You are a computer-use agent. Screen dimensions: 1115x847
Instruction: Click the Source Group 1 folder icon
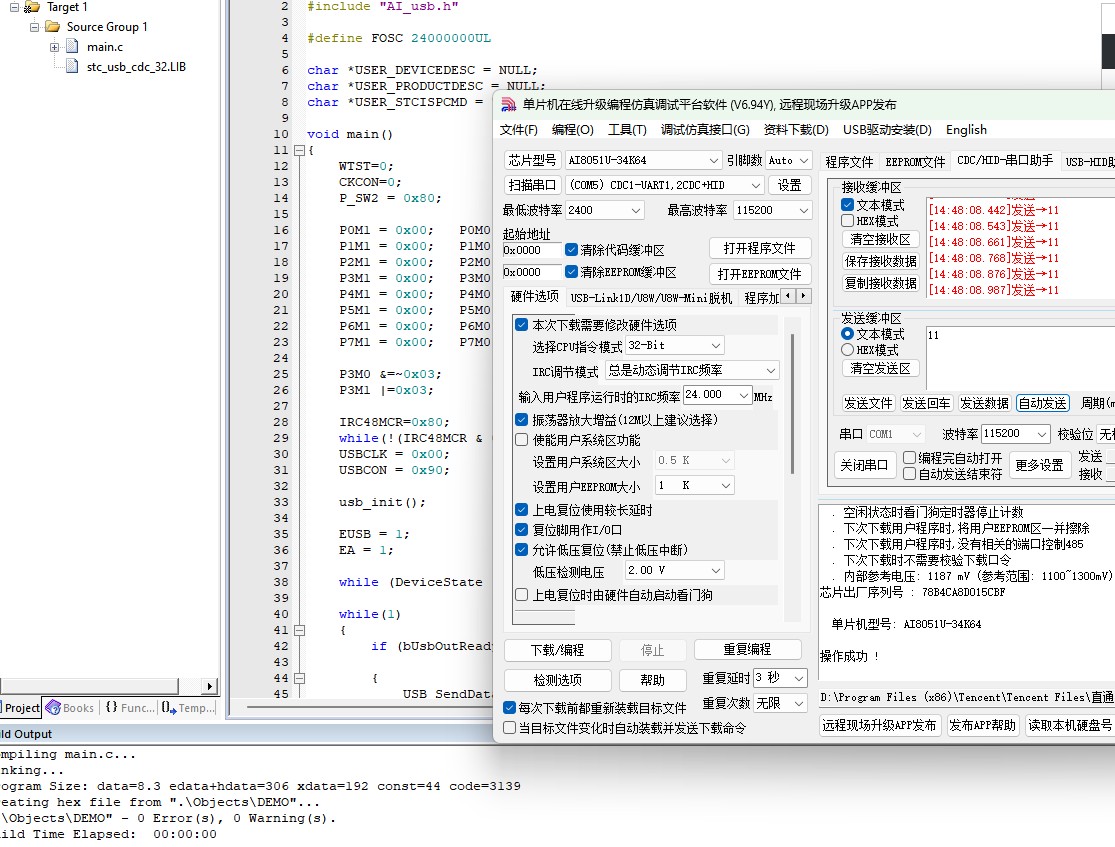tap(52, 27)
